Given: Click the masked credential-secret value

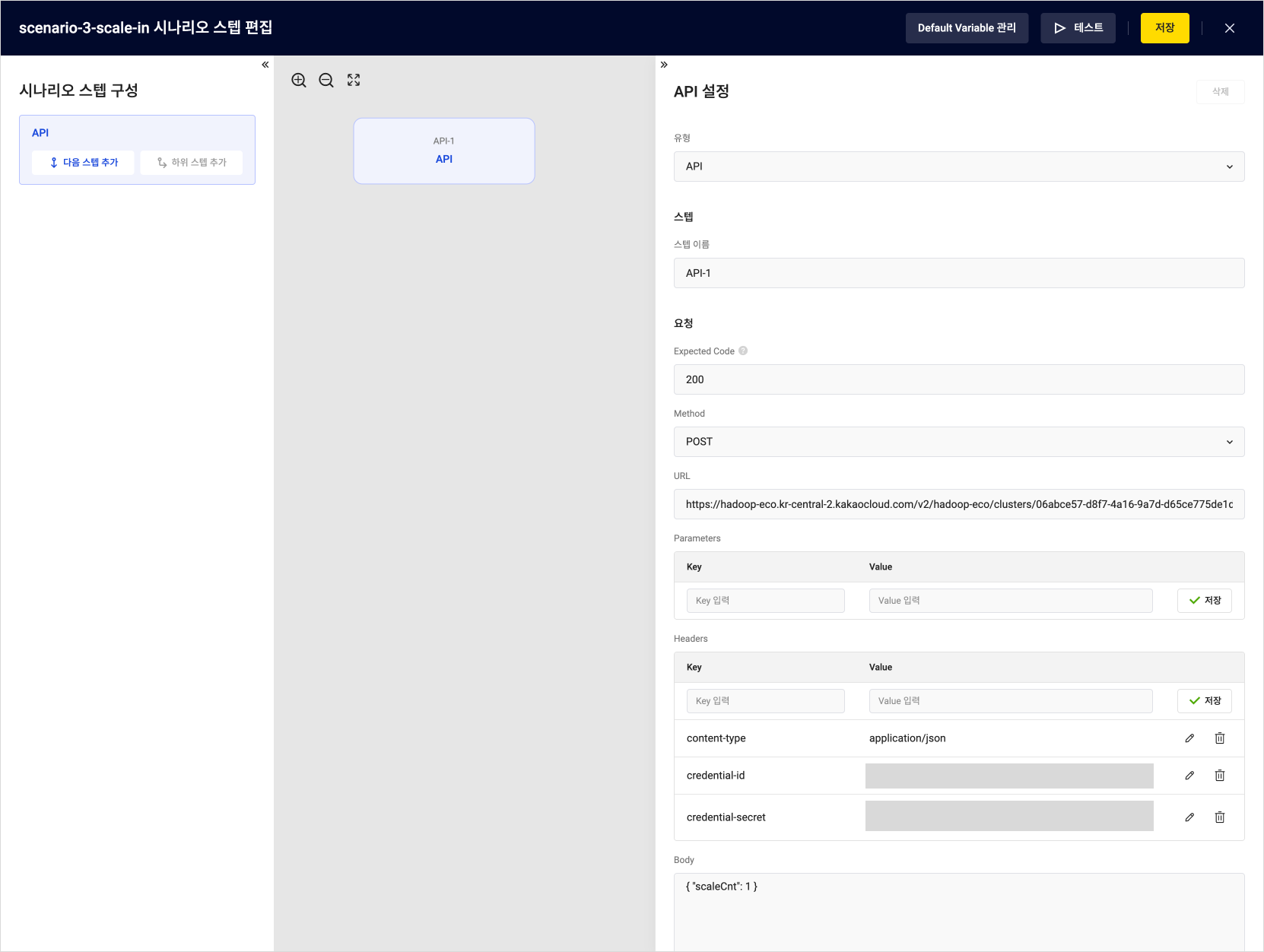Looking at the screenshot, I should [x=1009, y=816].
